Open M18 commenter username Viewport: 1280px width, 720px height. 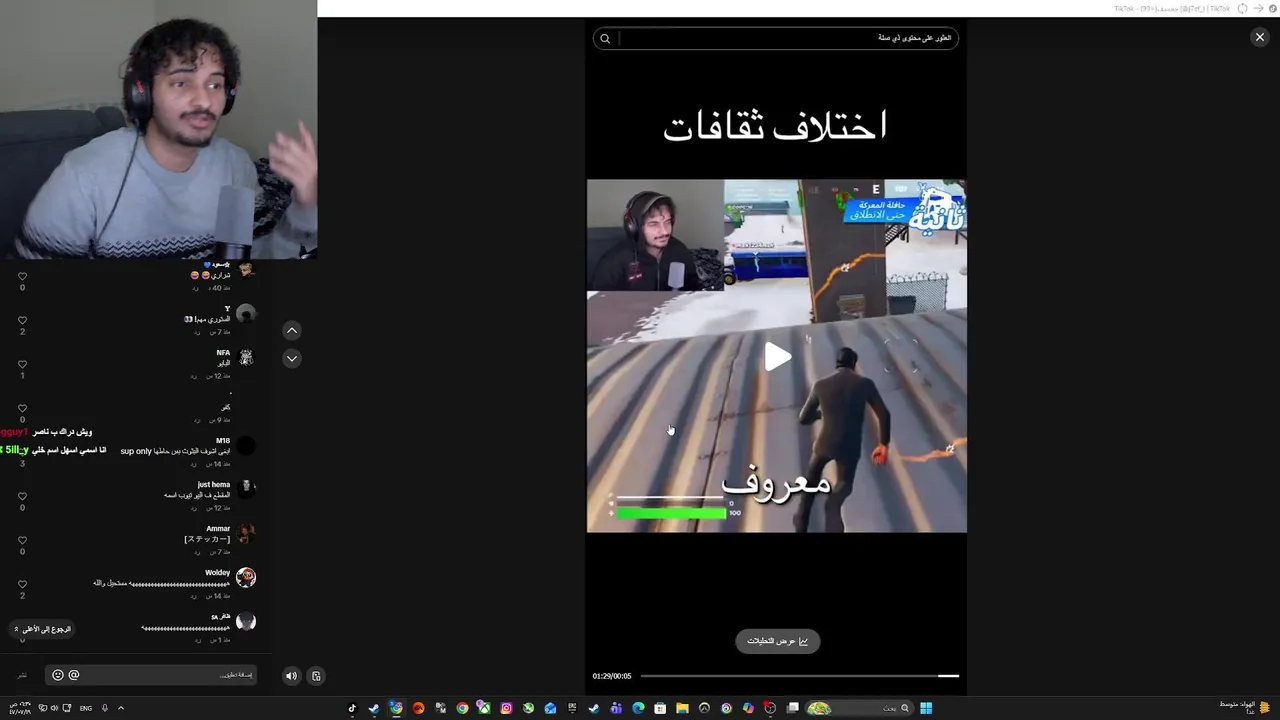(223, 441)
